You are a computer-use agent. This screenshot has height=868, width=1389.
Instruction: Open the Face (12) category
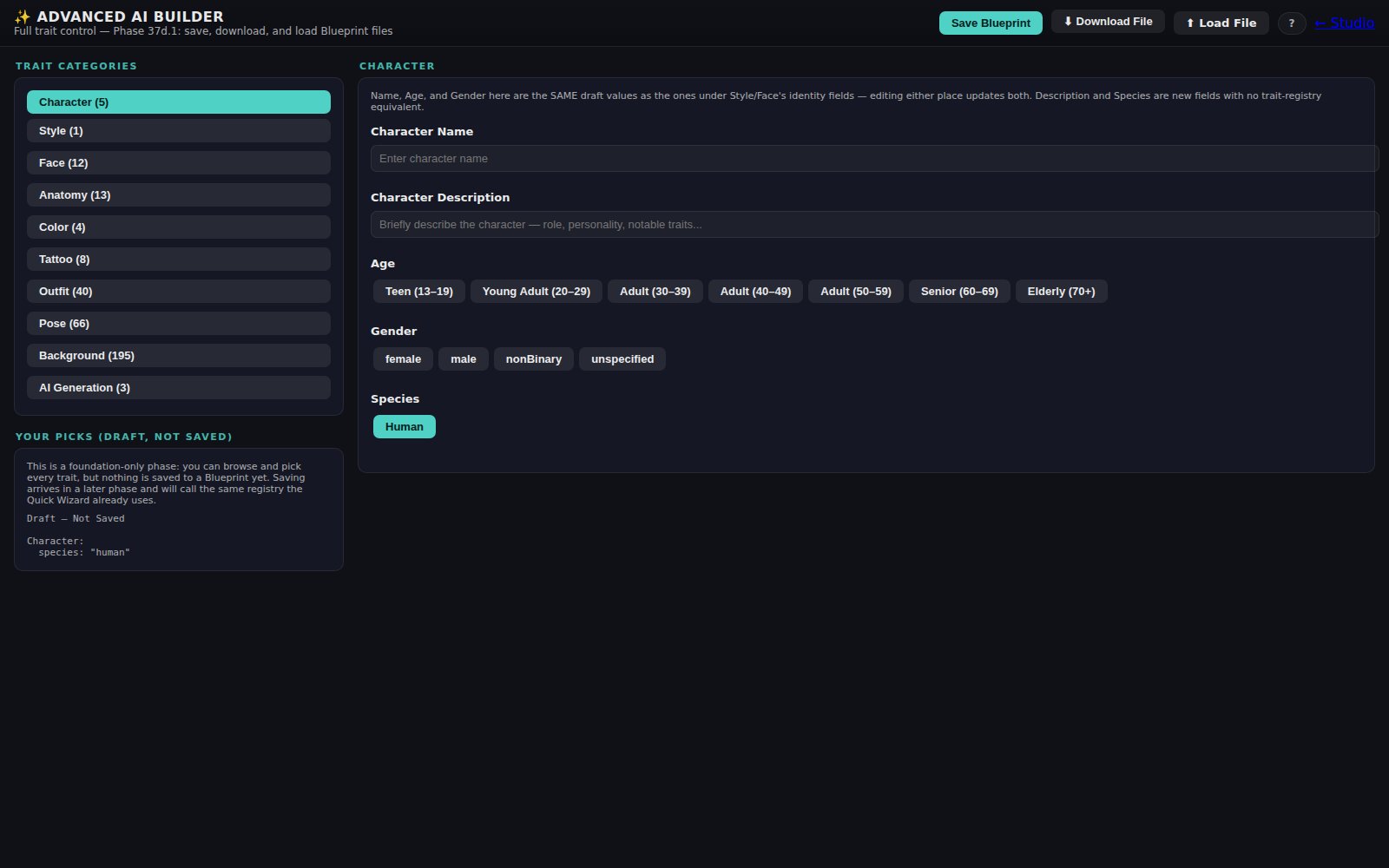pos(179,163)
